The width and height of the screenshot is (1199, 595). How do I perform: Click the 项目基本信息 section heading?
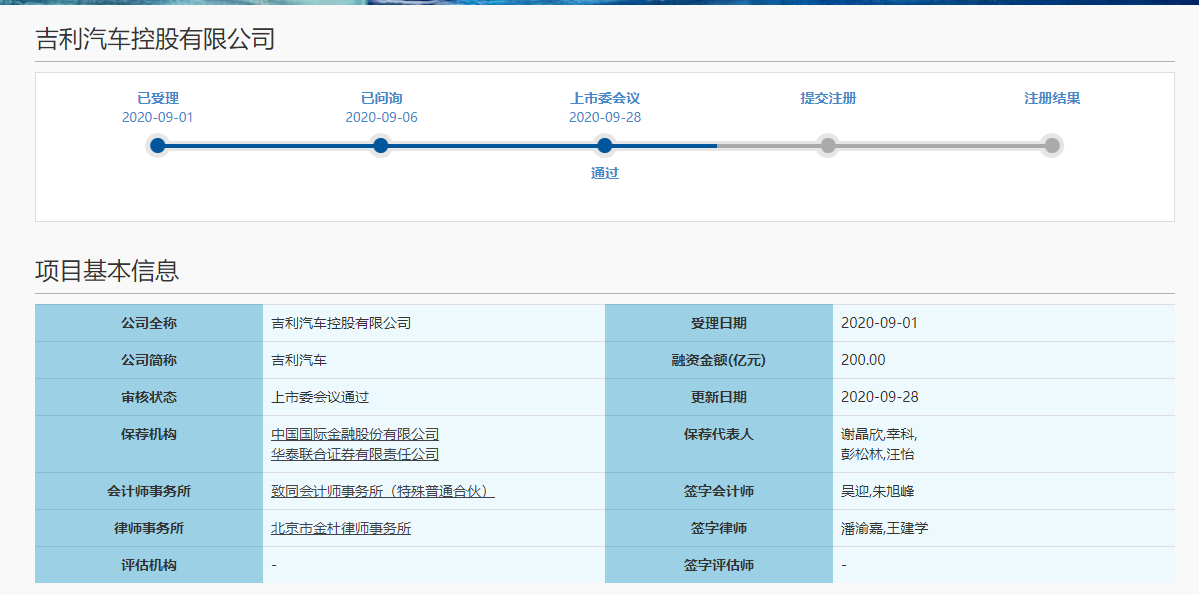(x=107, y=271)
